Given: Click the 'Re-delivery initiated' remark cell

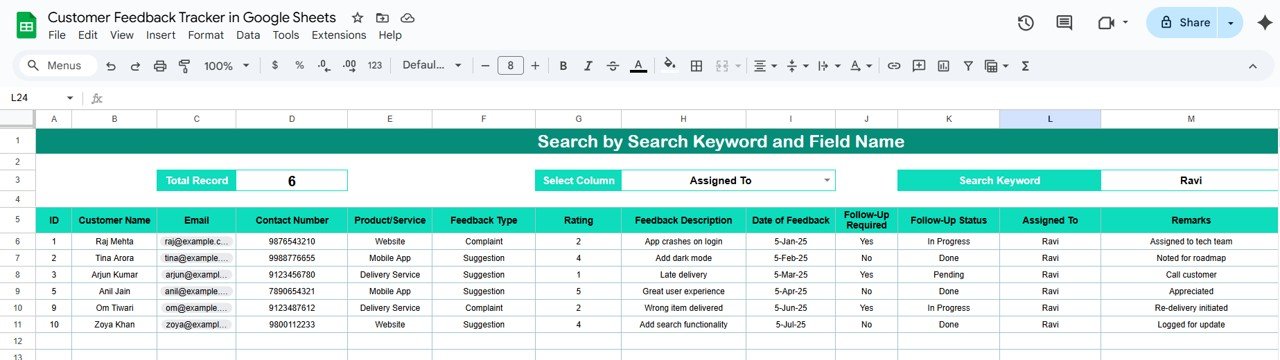Looking at the screenshot, I should coord(1190,308).
